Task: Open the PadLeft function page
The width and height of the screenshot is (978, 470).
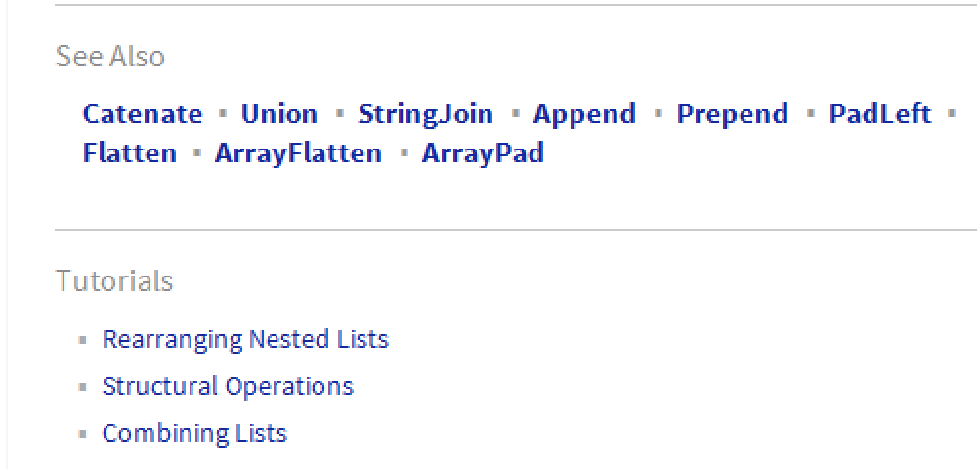Action: coord(879,114)
